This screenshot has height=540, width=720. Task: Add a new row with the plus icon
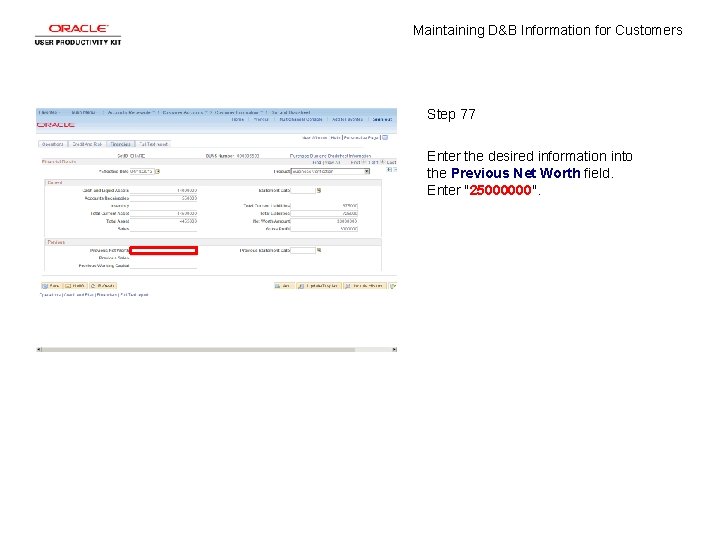click(389, 169)
